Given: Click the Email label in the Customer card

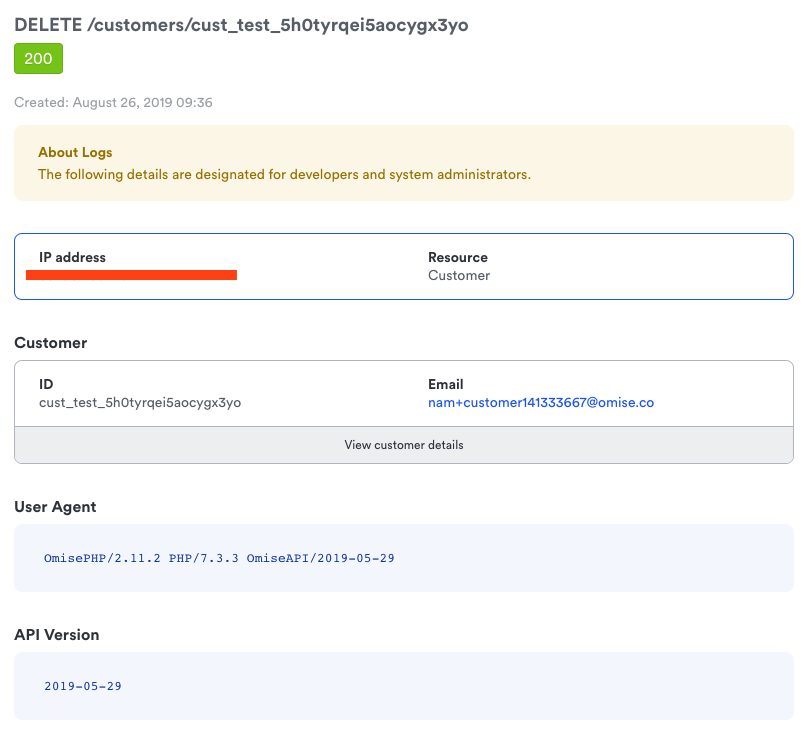Looking at the screenshot, I should 446,384.
